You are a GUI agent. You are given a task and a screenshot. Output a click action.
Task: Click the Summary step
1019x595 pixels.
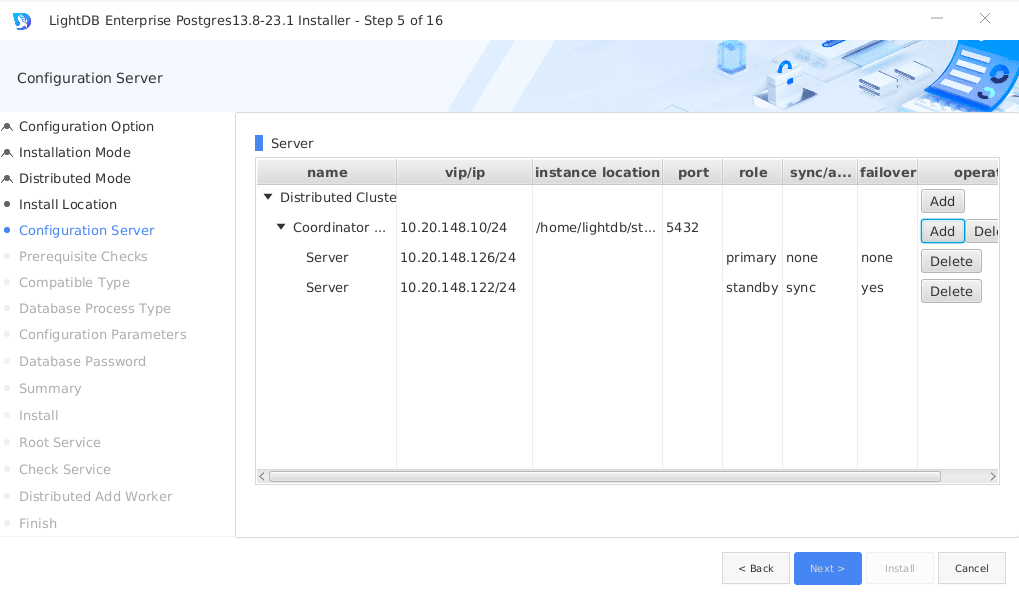pyautogui.click(x=50, y=388)
